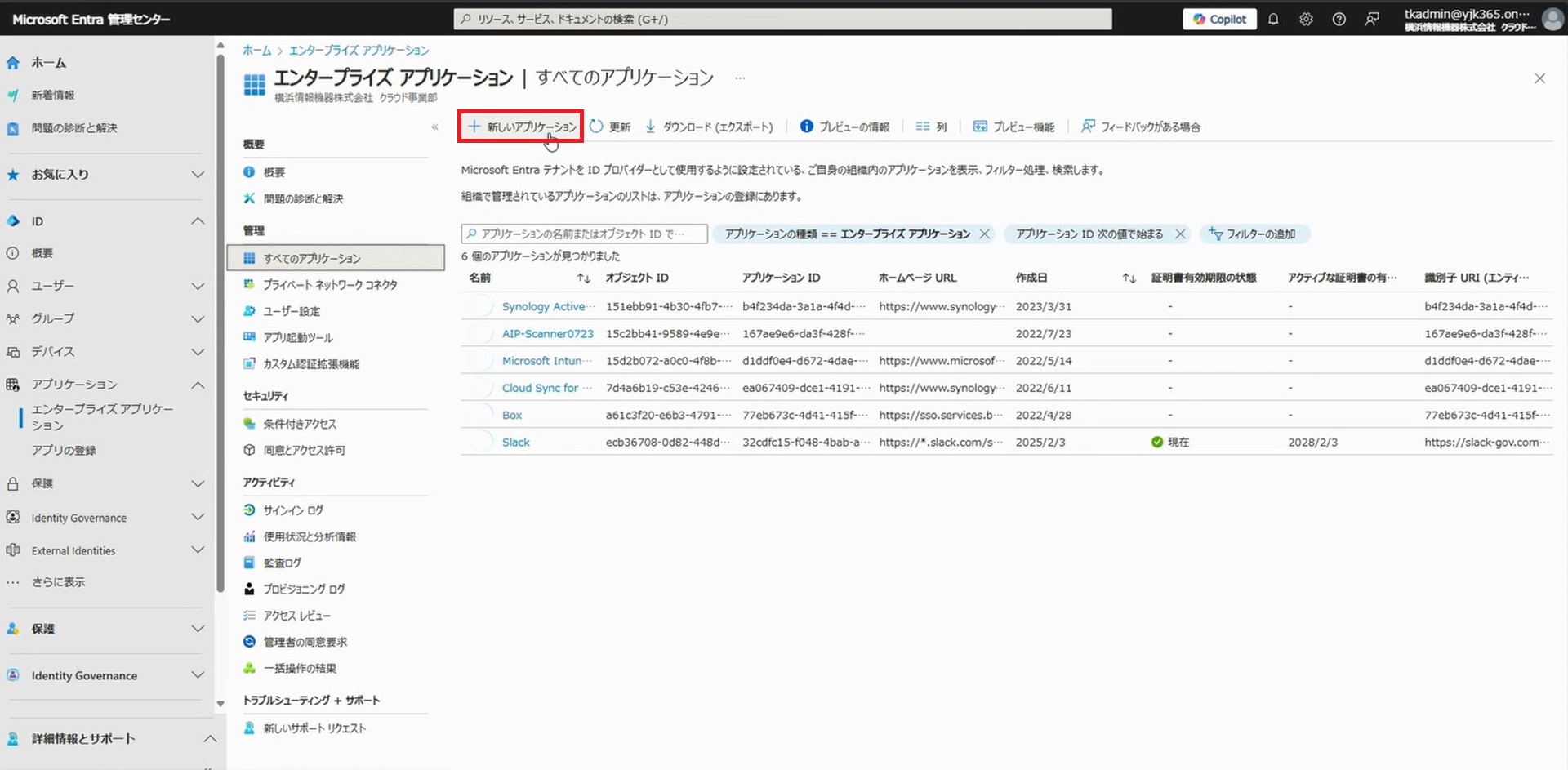Viewport: 1568px width, 770px height.
Task: Select アプリの登録 in the sidebar
Action: pos(64,450)
